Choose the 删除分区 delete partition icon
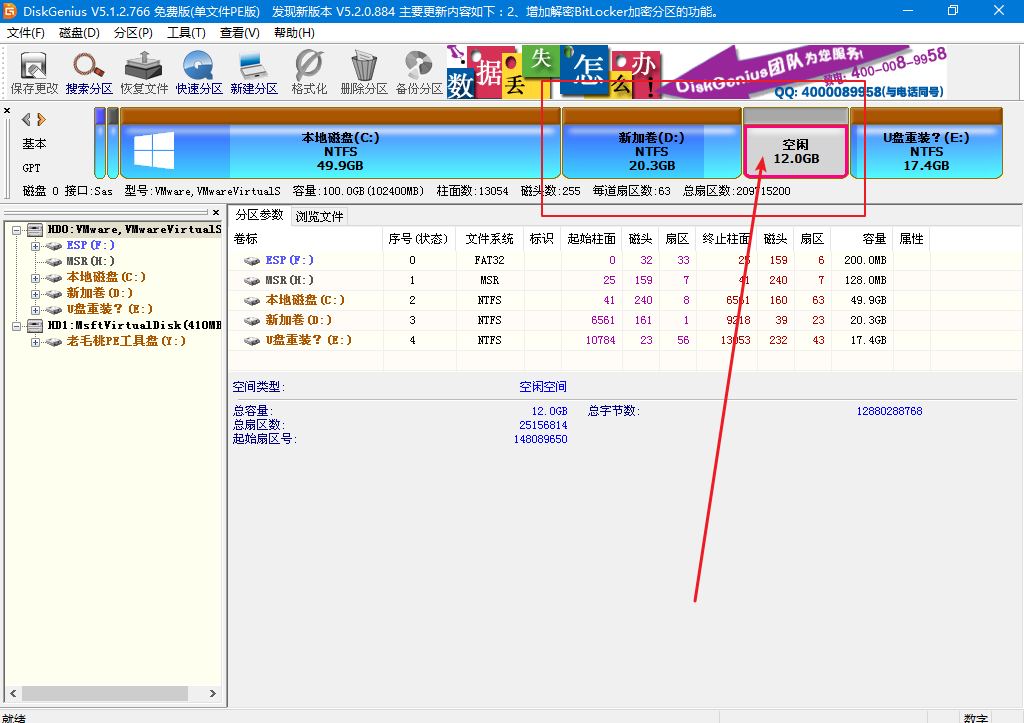 pos(364,72)
